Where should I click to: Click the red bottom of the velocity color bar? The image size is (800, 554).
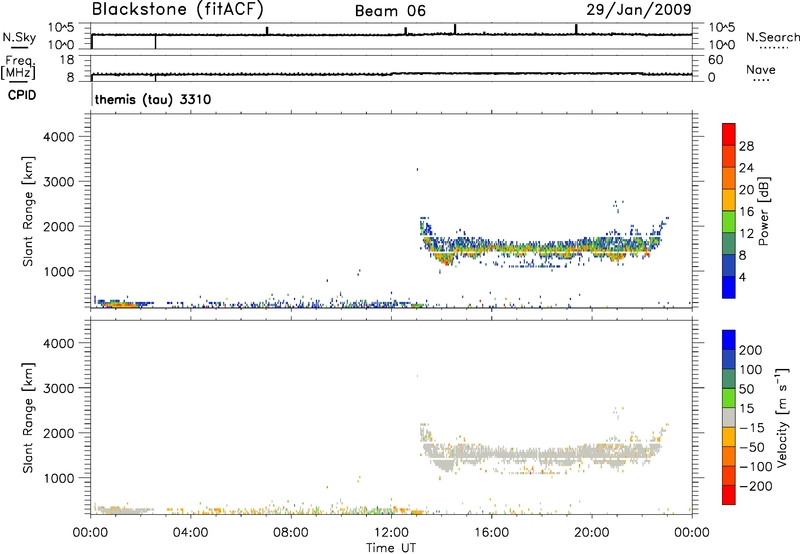(x=729, y=495)
